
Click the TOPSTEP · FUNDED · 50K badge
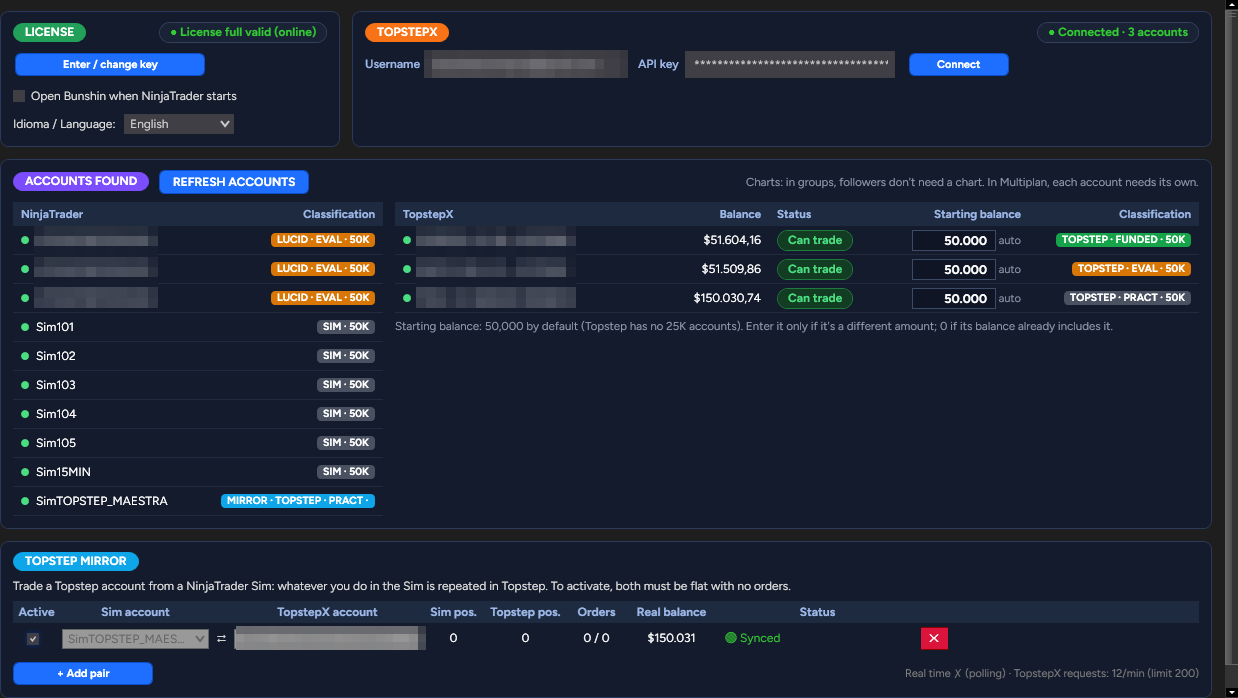(x=1123, y=240)
